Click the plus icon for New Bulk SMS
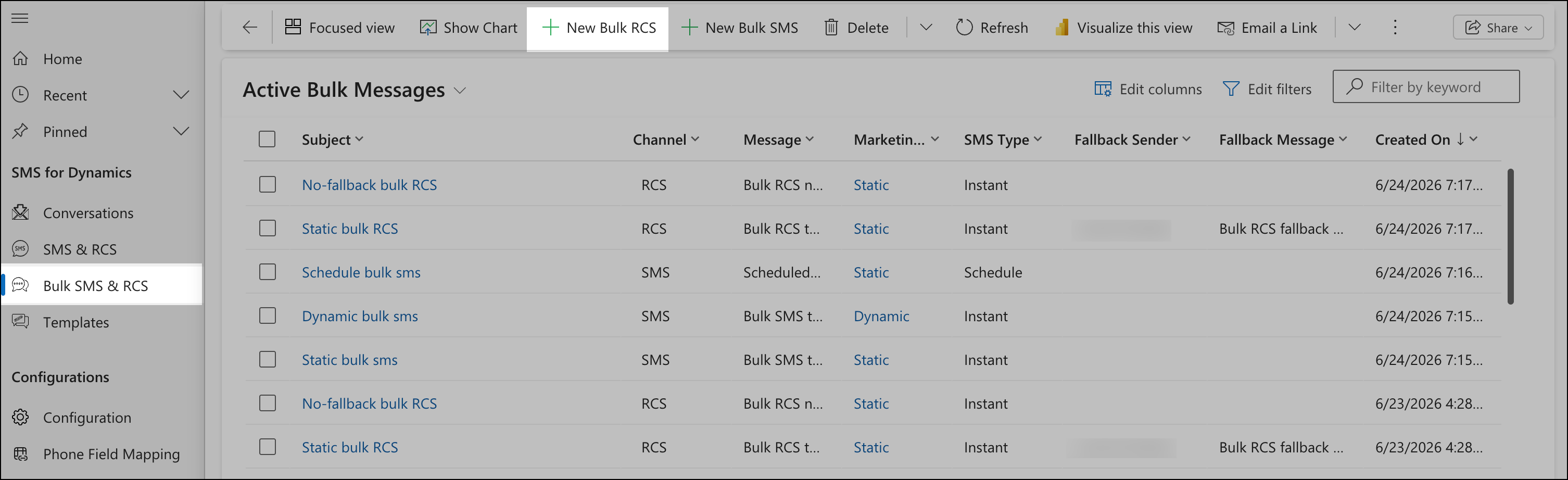Viewport: 1568px width, 480px height. pos(689,28)
